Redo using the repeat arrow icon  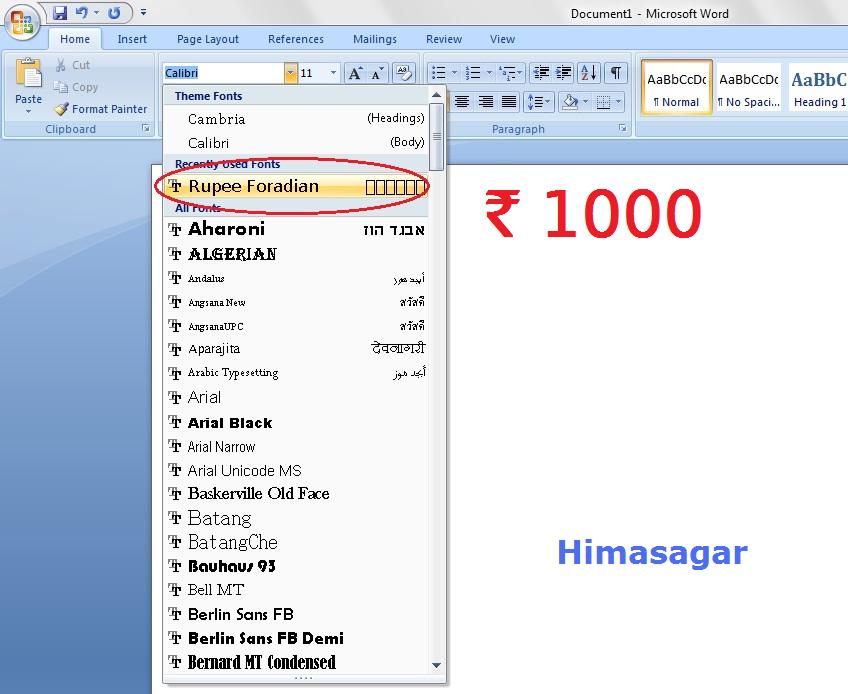click(x=114, y=12)
